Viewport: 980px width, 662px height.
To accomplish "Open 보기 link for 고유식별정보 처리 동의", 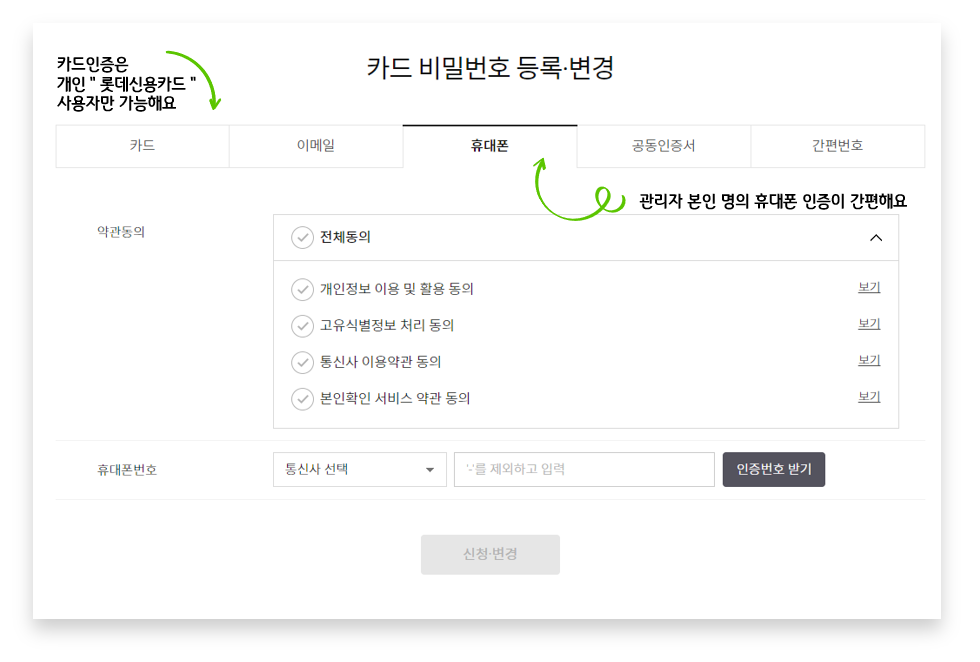I will tap(869, 324).
